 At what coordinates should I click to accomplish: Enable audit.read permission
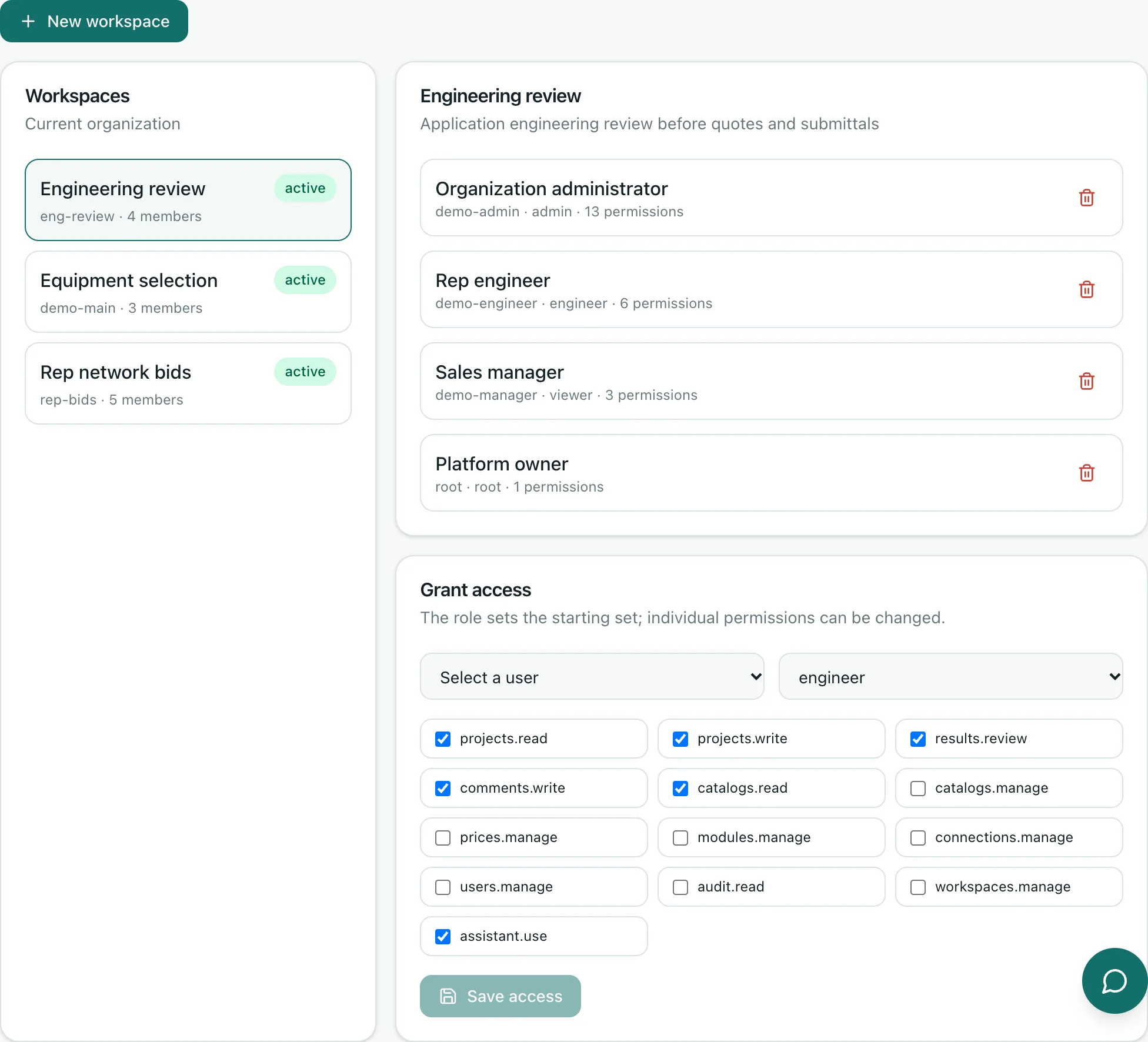click(x=680, y=887)
